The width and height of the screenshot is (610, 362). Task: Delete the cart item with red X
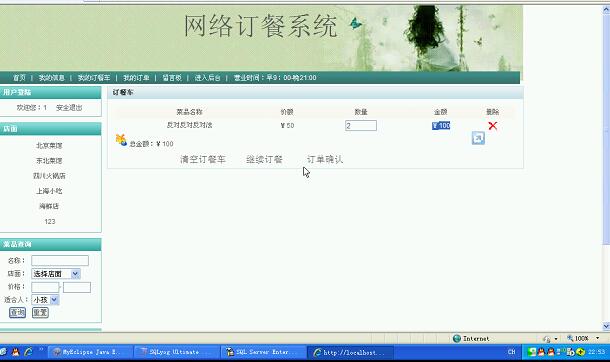[x=493, y=126]
